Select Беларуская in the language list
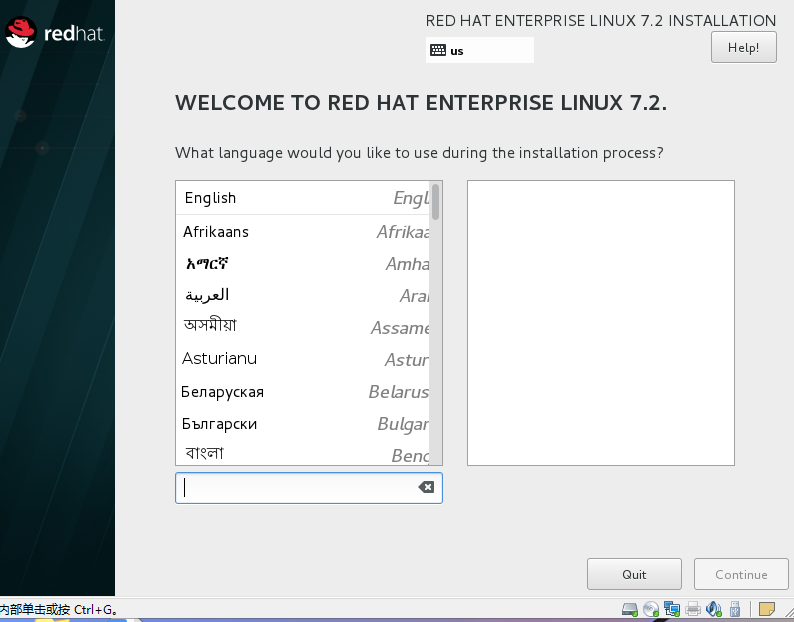 coord(302,391)
